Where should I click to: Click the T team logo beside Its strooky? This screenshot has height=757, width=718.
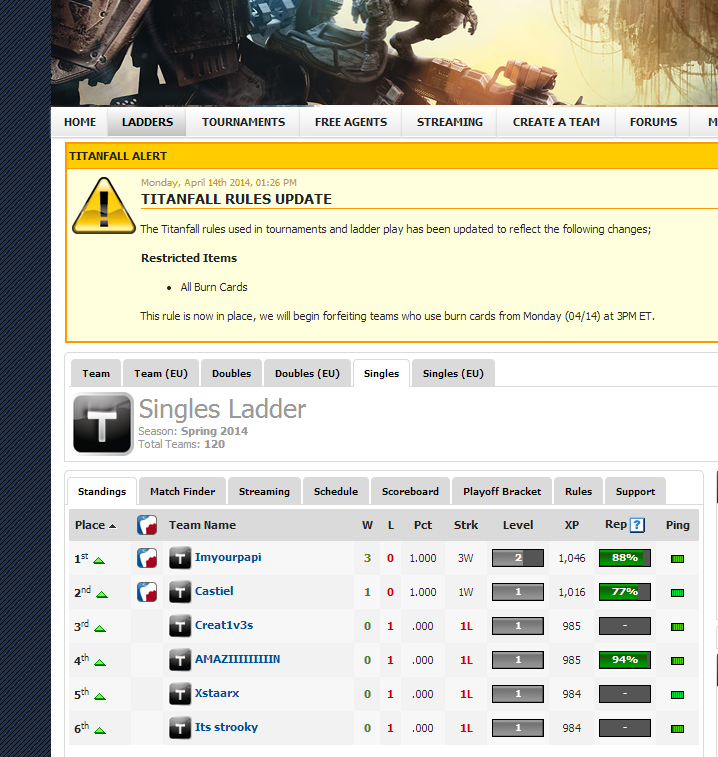[180, 728]
